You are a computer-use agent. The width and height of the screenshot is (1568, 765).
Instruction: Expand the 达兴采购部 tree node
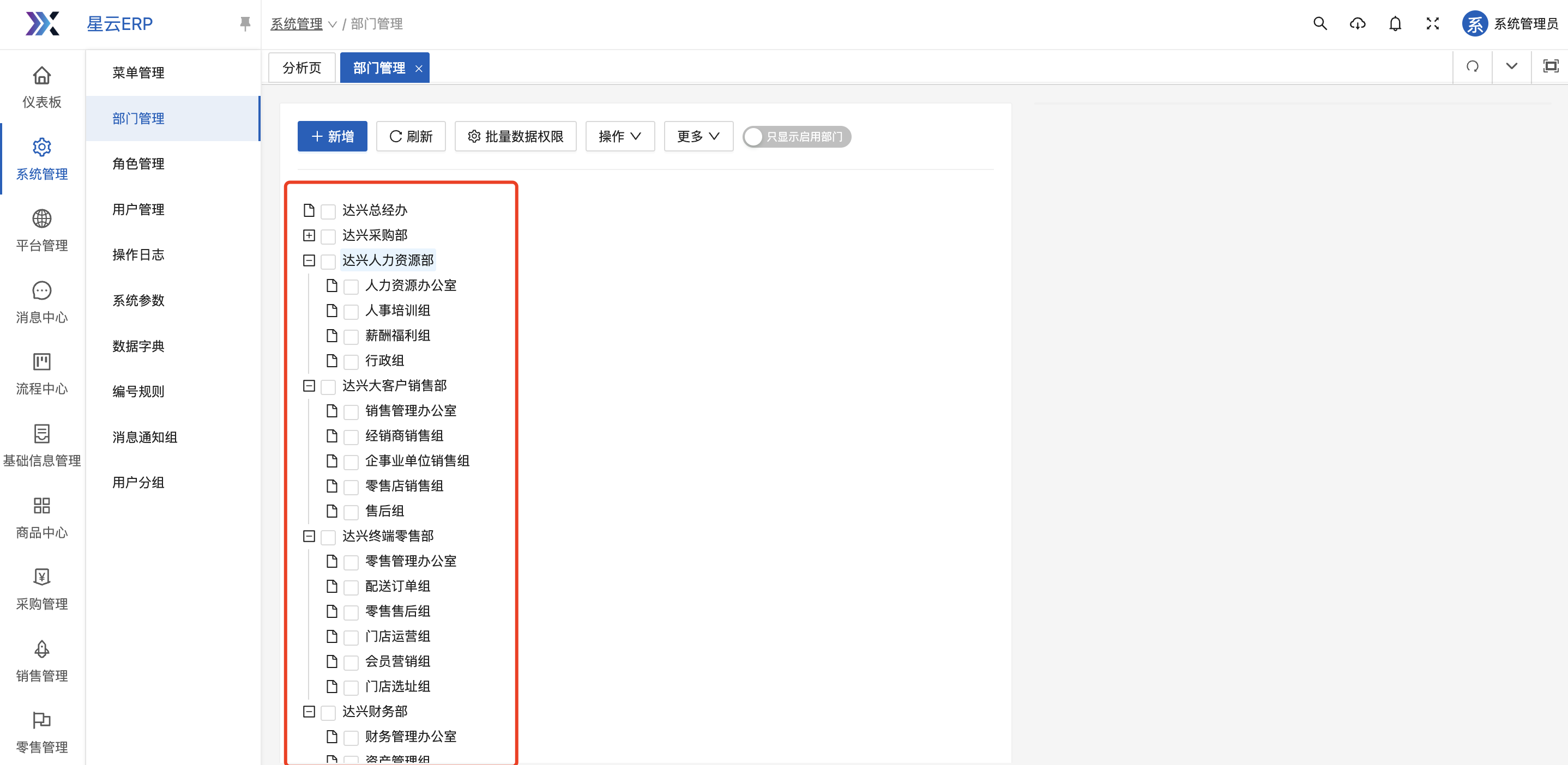pyautogui.click(x=309, y=235)
